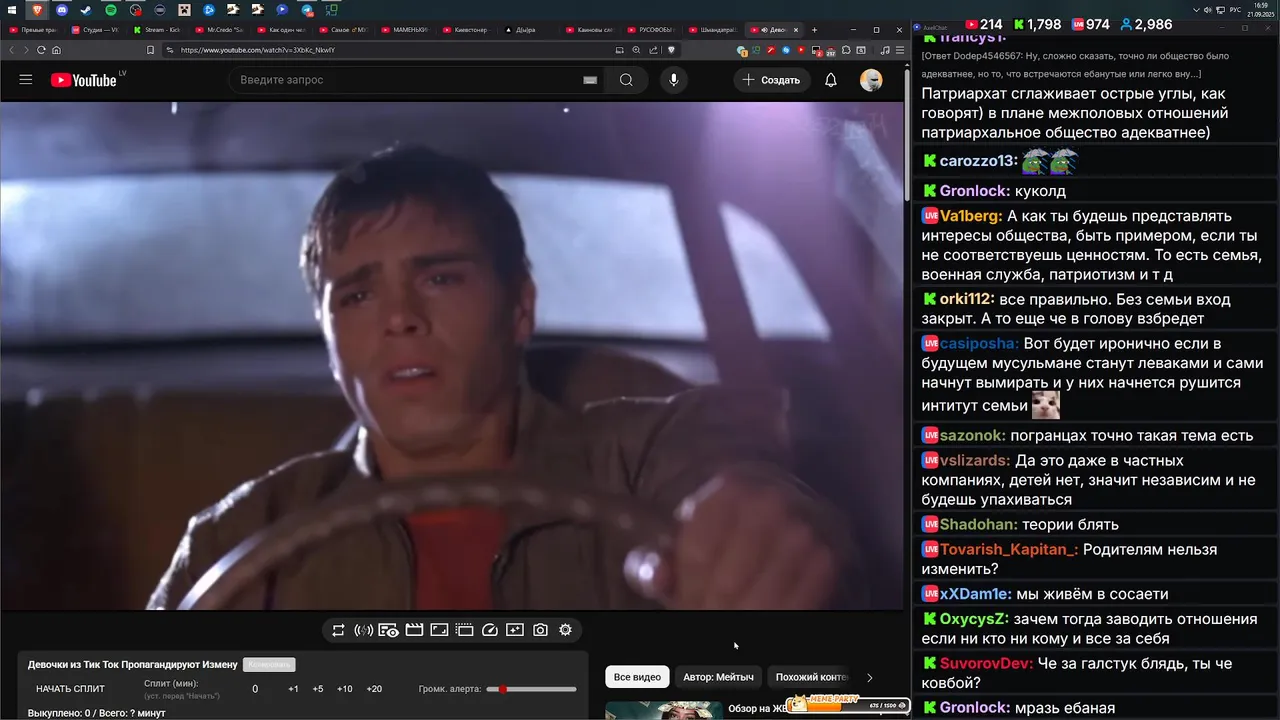Select the Автор: Мейтыч filter chip
This screenshot has width=1280, height=720.
718,677
